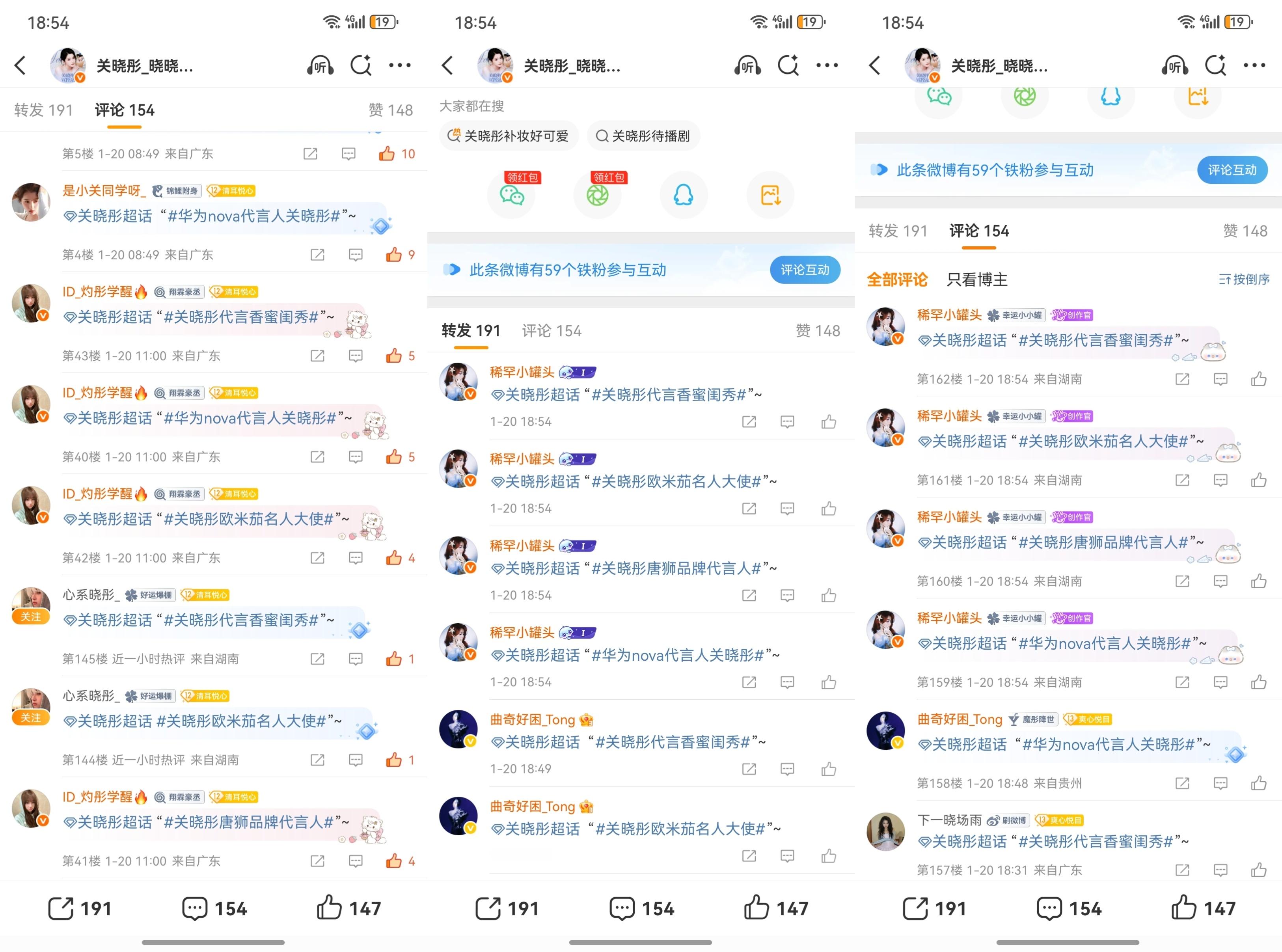Tap bottom like button 147 in left screen
Image resolution: width=1282 pixels, height=952 pixels.
click(348, 908)
